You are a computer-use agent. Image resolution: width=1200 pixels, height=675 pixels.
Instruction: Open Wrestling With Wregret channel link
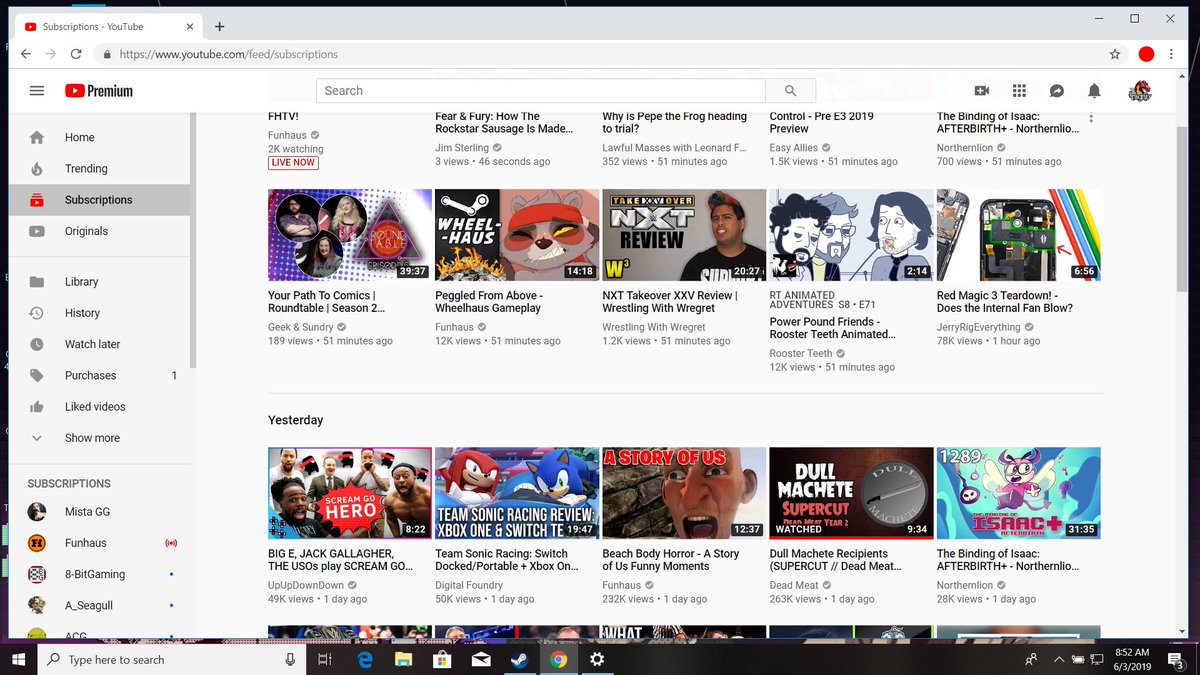(x=654, y=327)
